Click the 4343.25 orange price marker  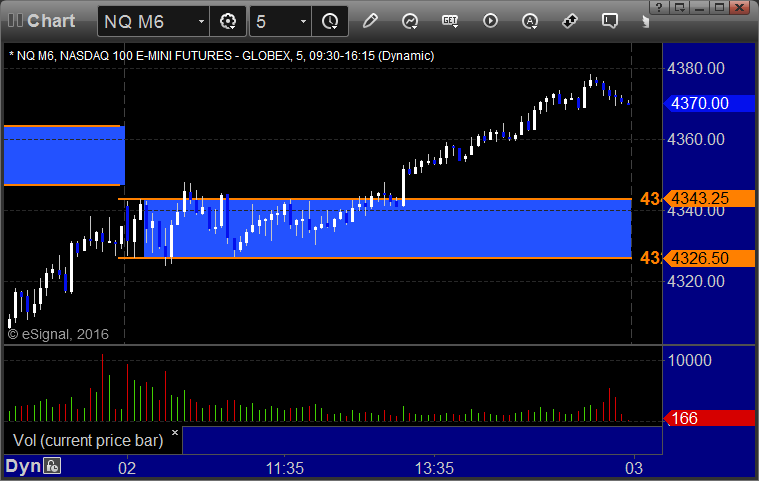tap(709, 198)
